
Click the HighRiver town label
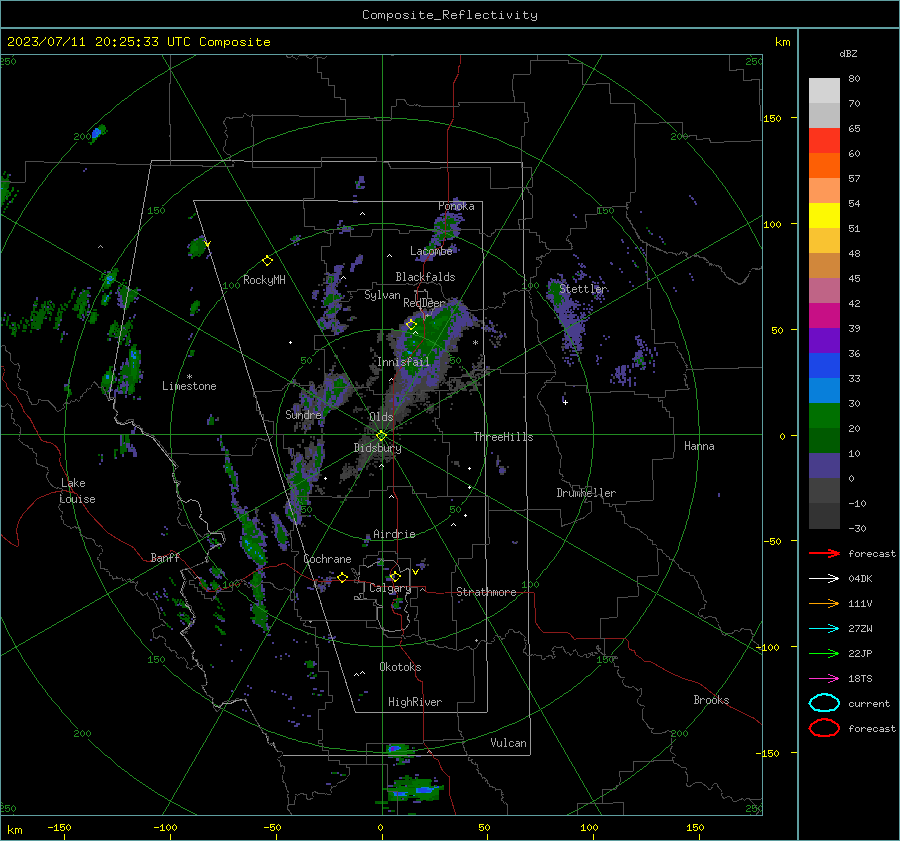coord(415,702)
